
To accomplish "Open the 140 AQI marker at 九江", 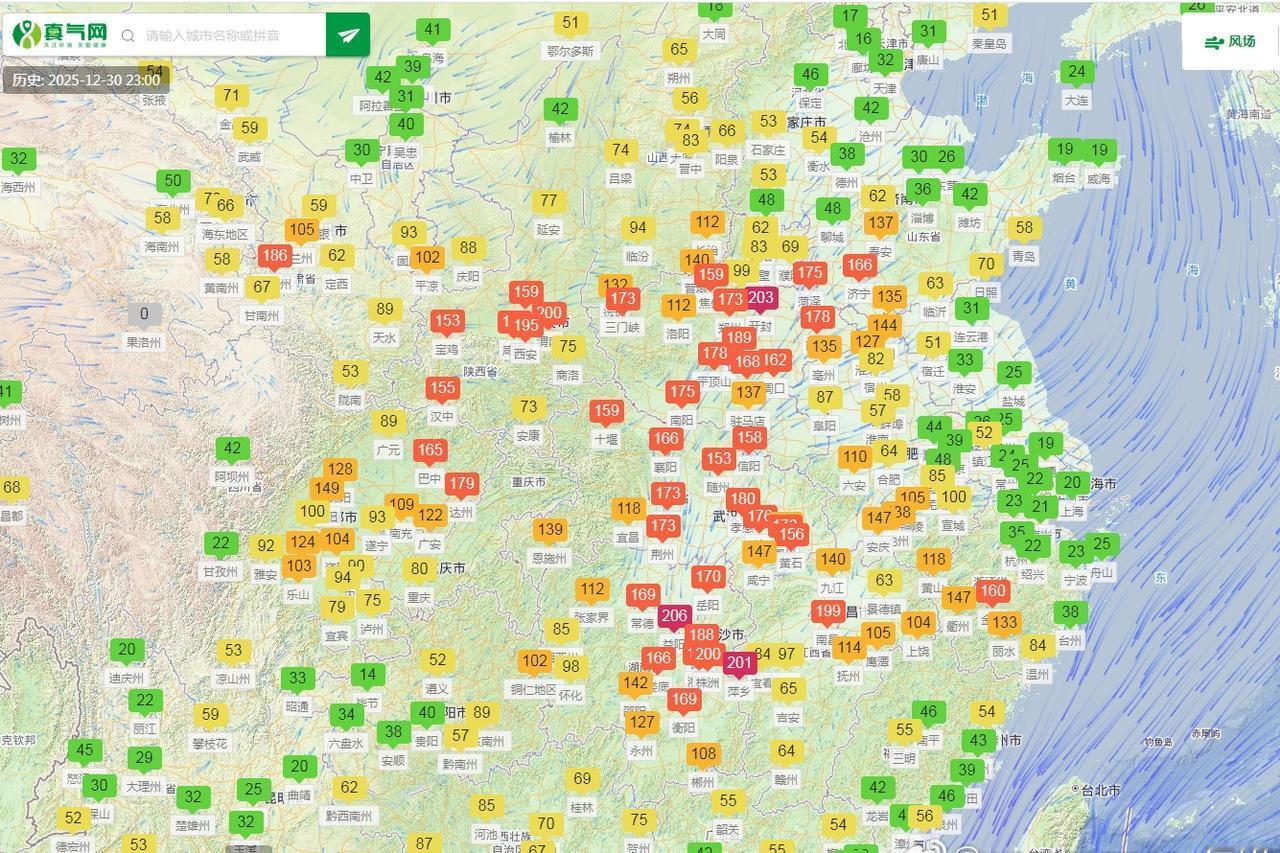I will point(832,560).
